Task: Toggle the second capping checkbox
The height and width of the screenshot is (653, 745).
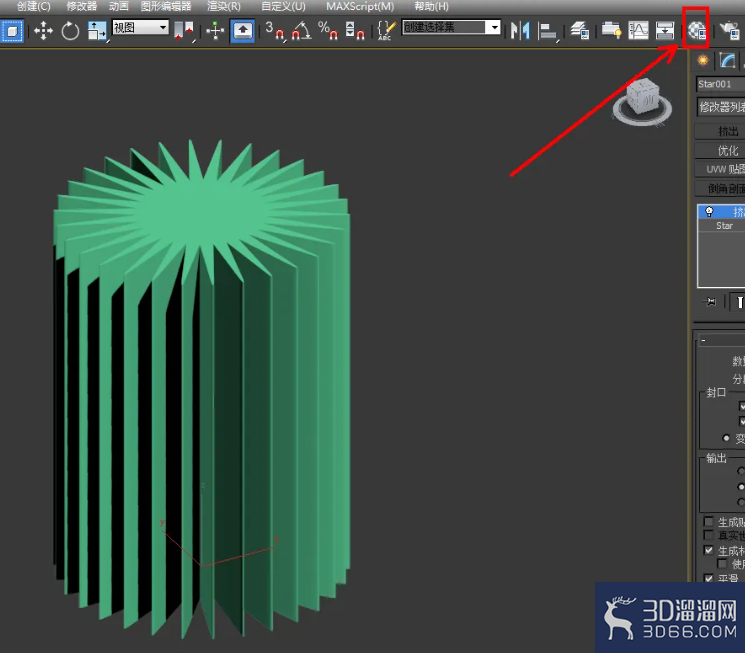Action: click(742, 422)
